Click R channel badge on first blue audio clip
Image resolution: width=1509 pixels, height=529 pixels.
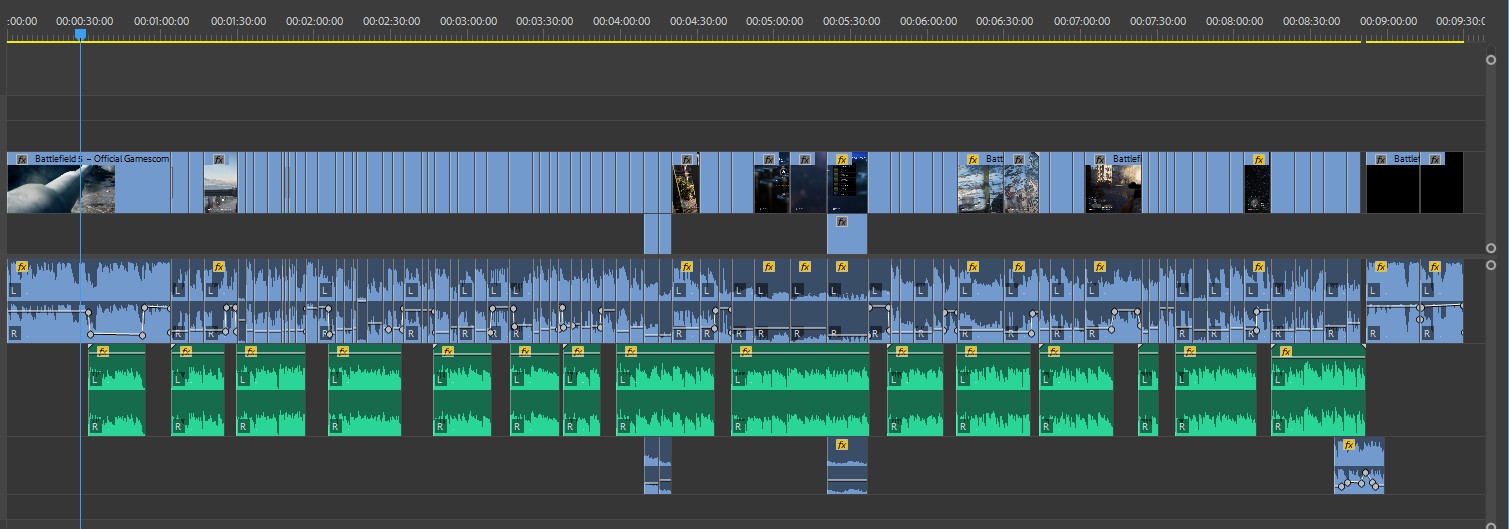(x=15, y=333)
